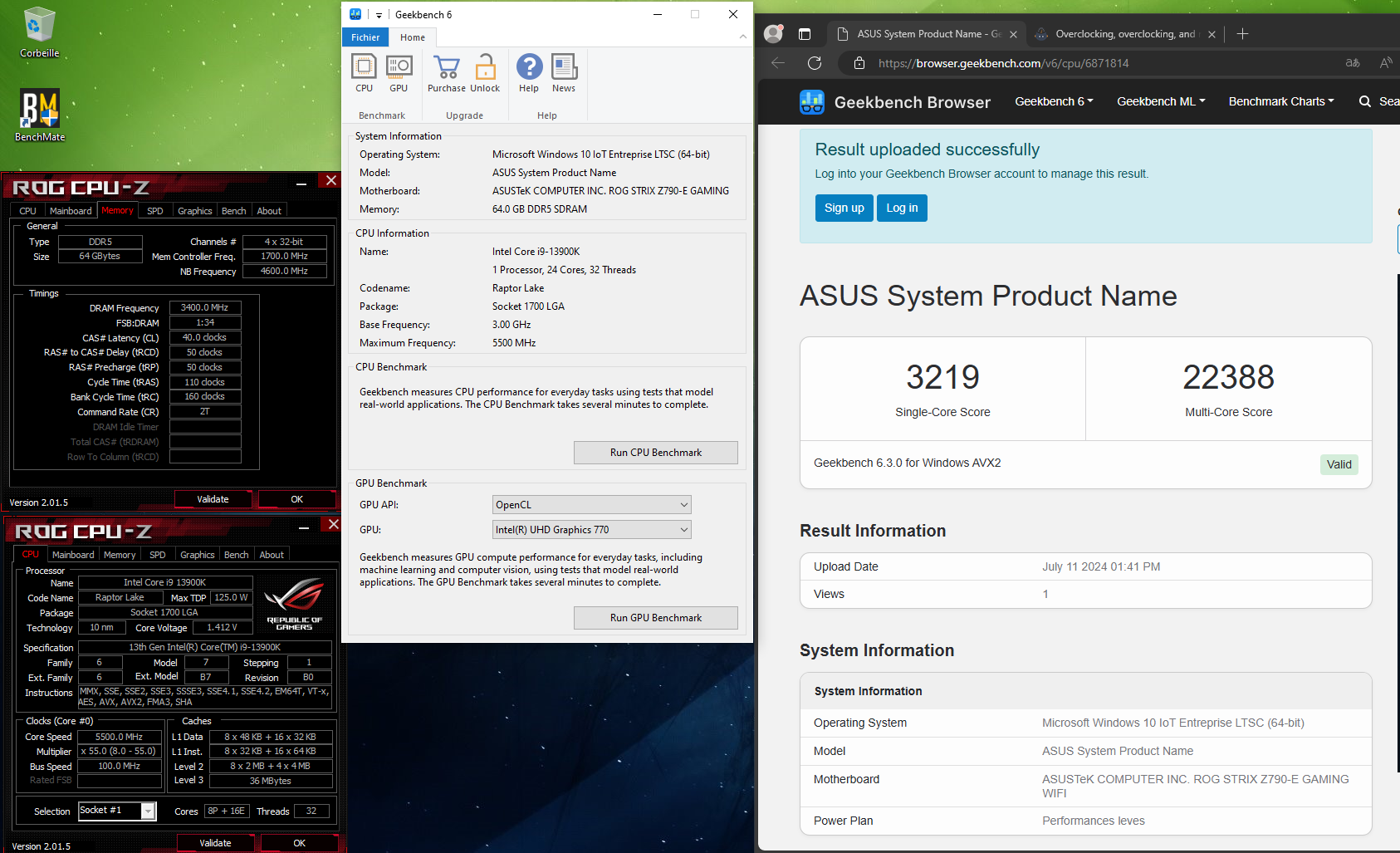Image resolution: width=1400 pixels, height=853 pixels.
Task: Click the Core Speed 5500.0 MHz value
Action: (x=120, y=737)
